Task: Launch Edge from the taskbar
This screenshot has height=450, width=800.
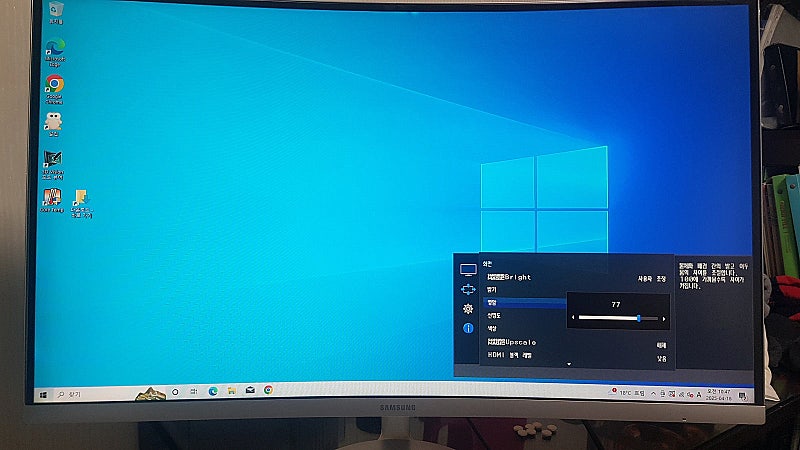Action: click(x=213, y=391)
